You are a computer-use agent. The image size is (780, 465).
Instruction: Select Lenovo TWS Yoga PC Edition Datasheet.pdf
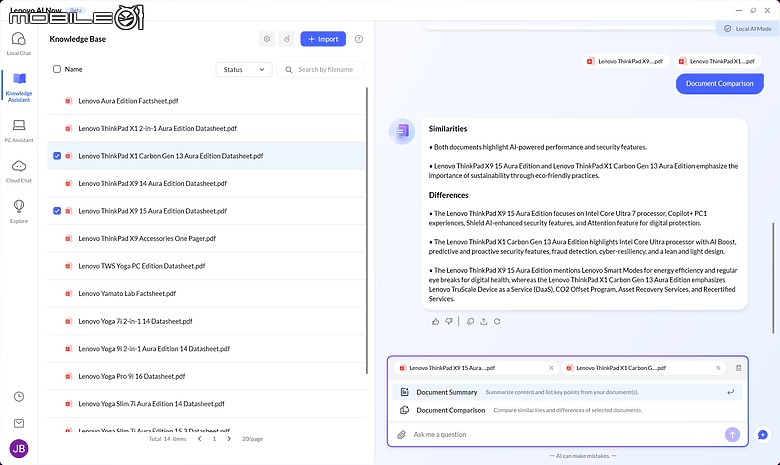tap(206, 266)
